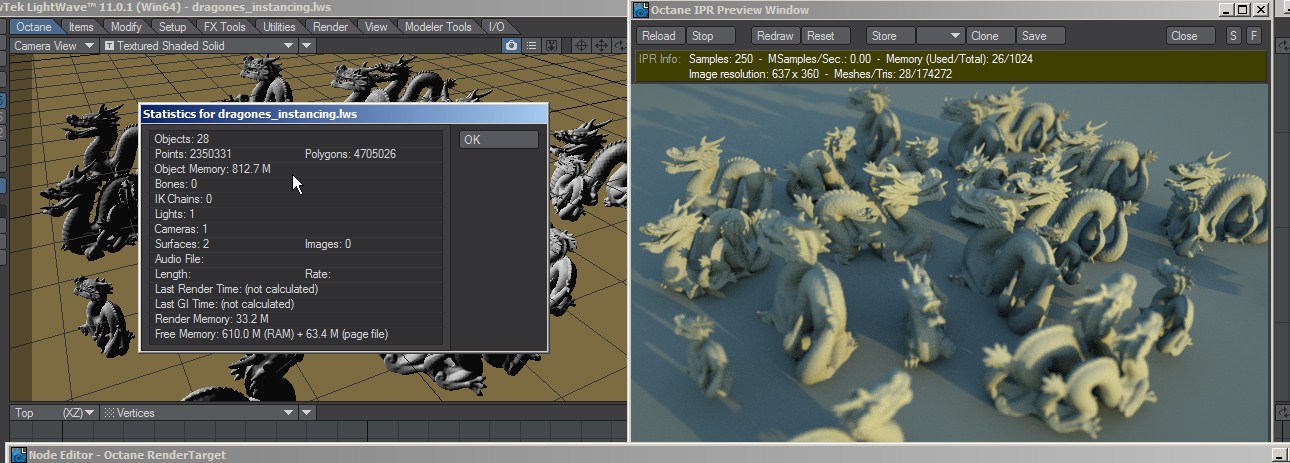1290x463 pixels.
Task: Click 'Last Render Time: (not calculated)' row
Action: click(296, 289)
